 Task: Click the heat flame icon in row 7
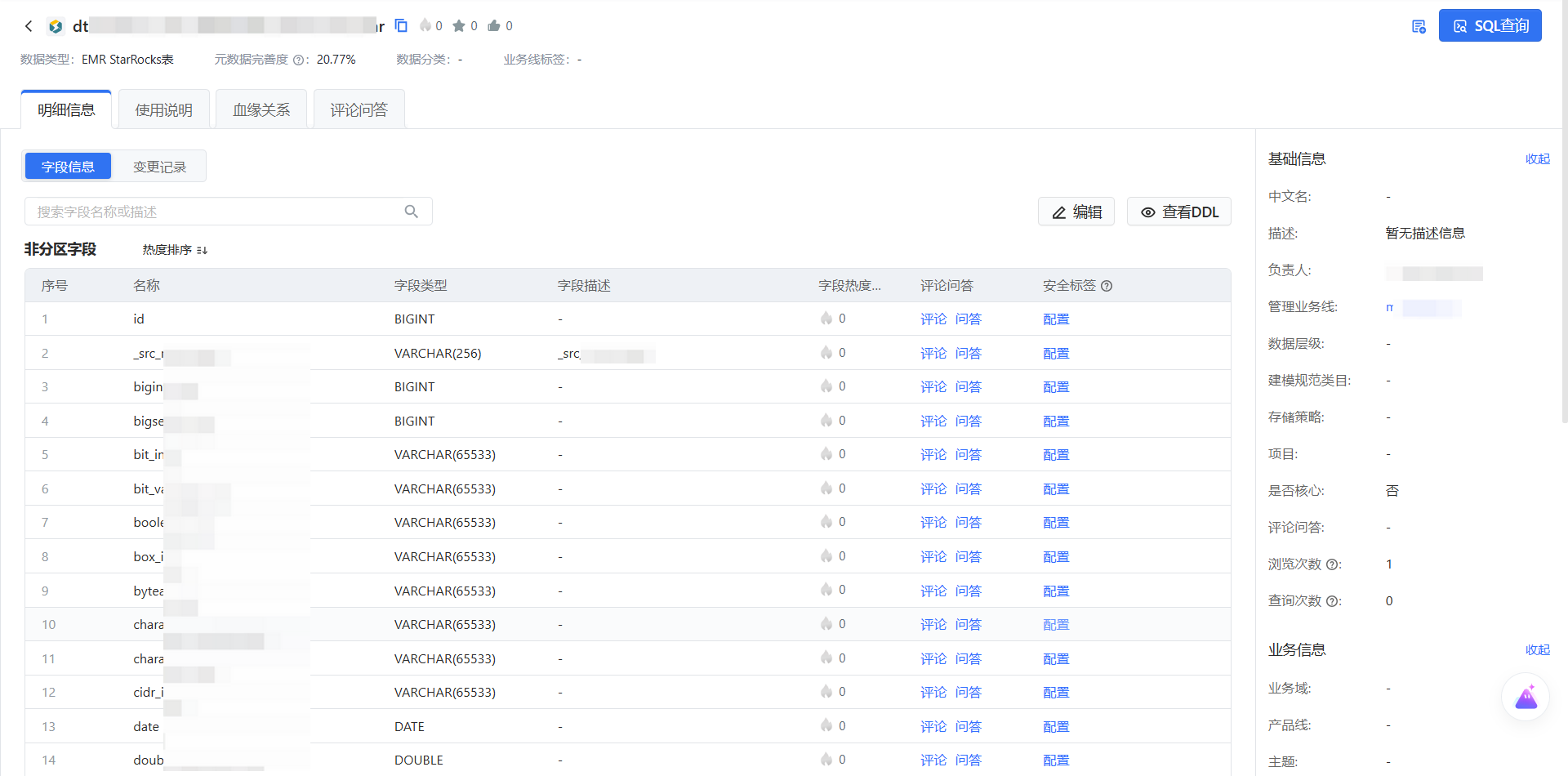[826, 522]
